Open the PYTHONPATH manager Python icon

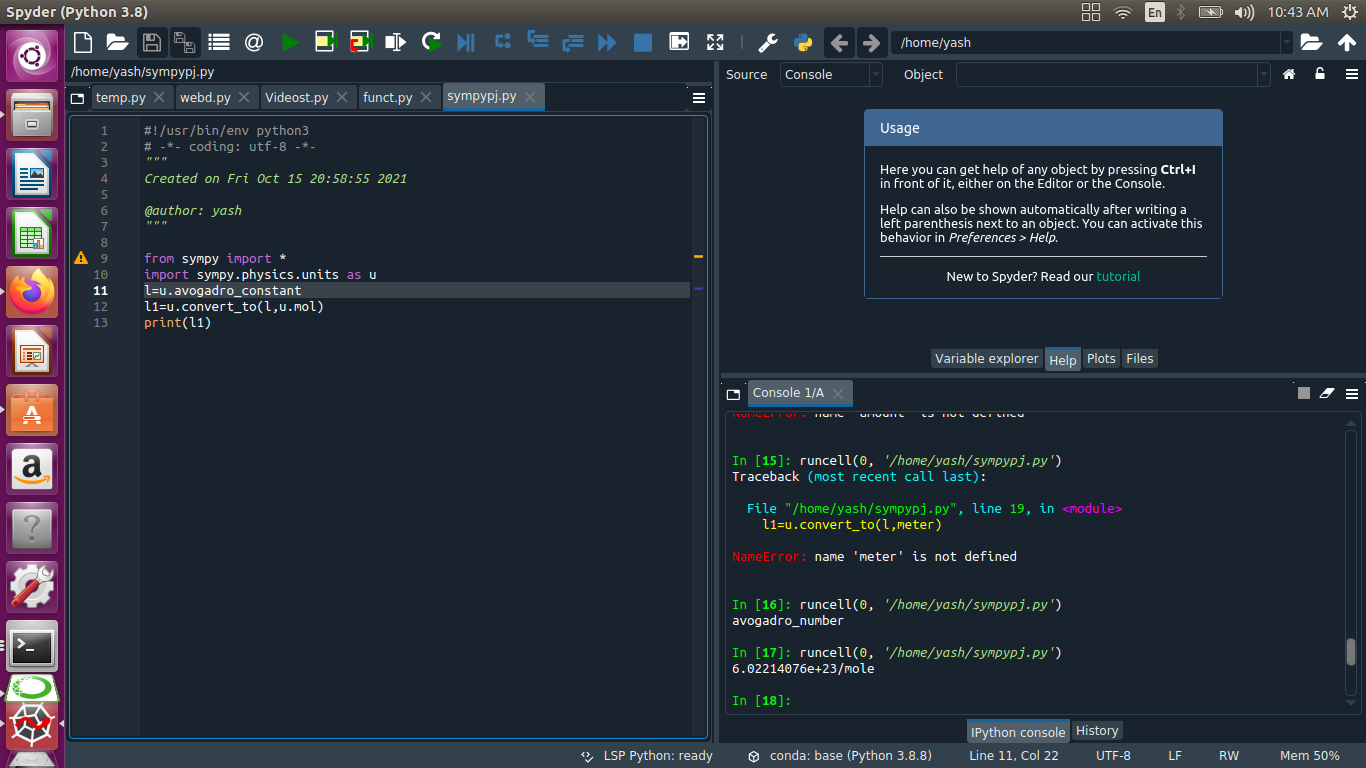point(802,42)
